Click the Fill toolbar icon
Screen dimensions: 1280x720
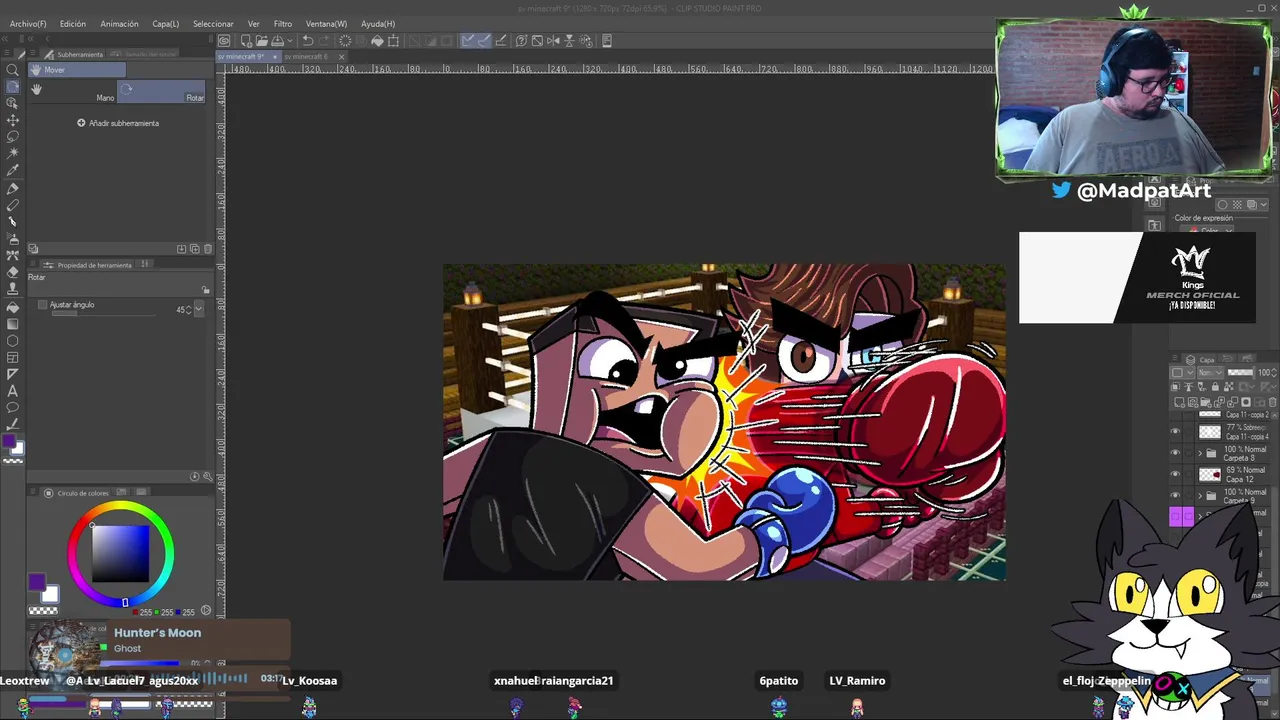(377, 41)
